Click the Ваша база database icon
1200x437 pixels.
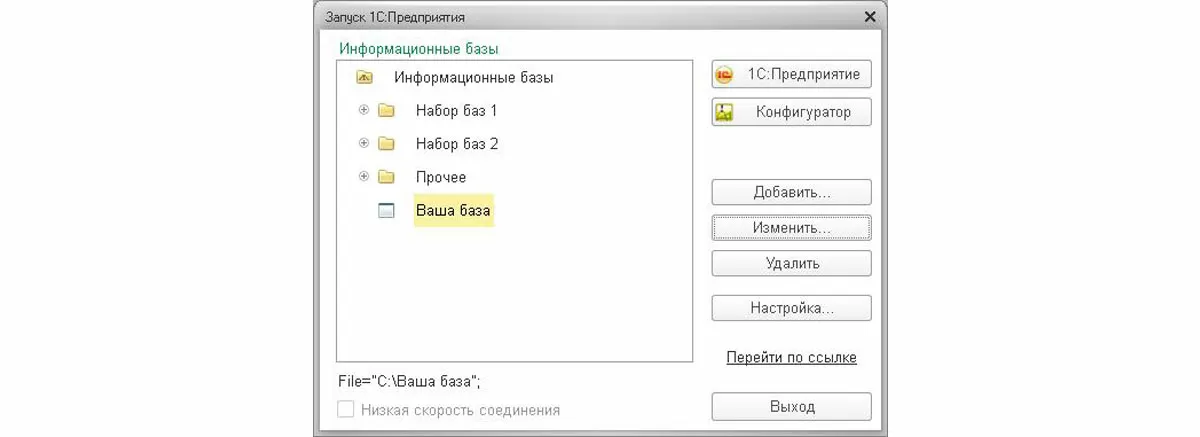coord(386,211)
